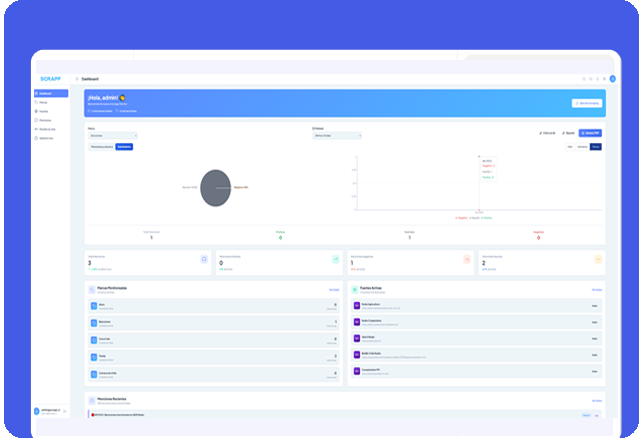Click the Generar PDF button

click(x=591, y=132)
